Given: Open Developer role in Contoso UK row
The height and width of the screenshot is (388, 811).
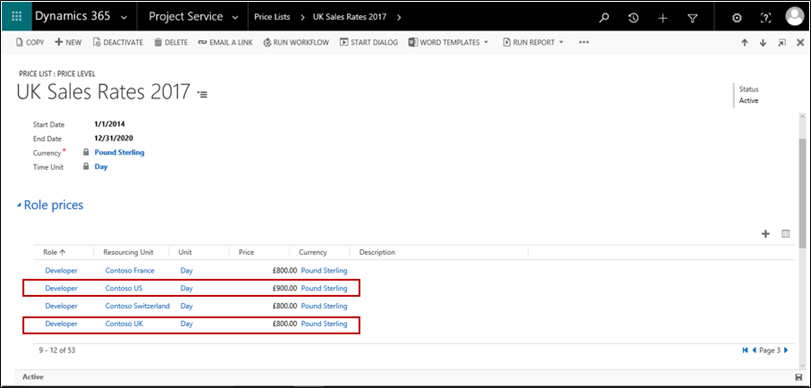Looking at the screenshot, I should pos(61,324).
